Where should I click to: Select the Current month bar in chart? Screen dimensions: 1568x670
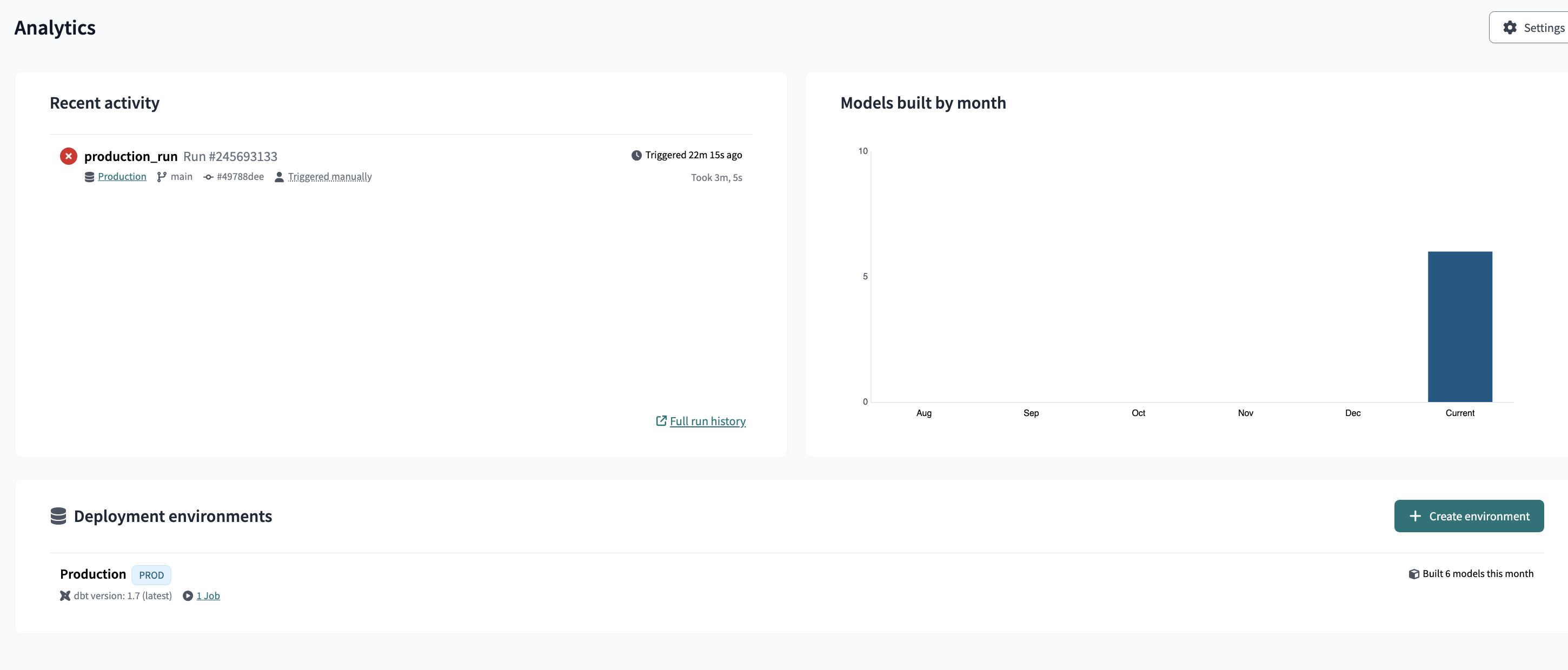pyautogui.click(x=1460, y=327)
